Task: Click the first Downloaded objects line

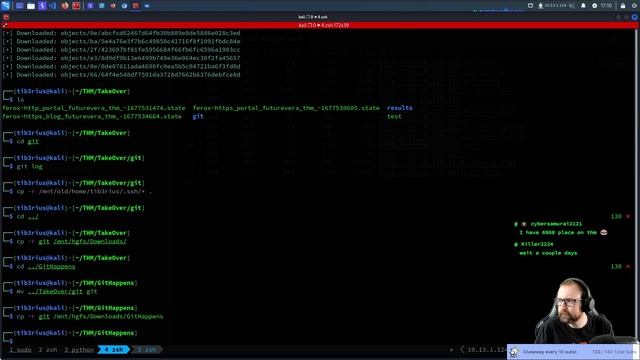Action: pyautogui.click(x=121, y=33)
